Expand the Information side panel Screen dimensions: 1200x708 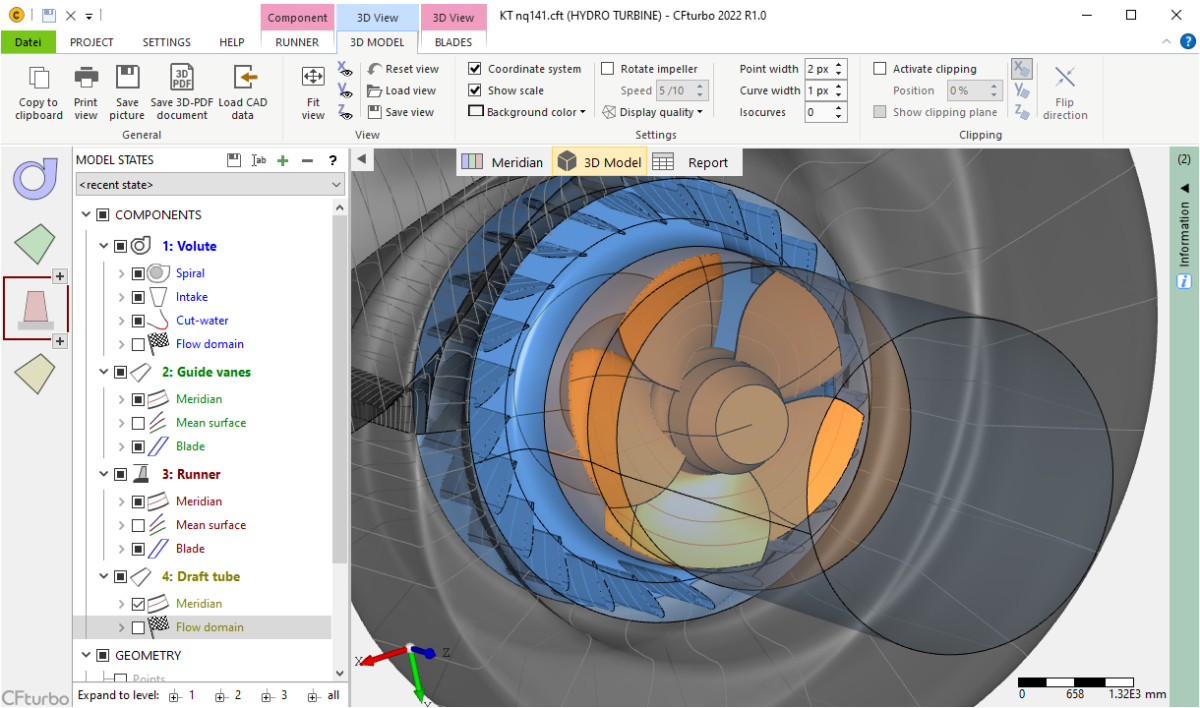[x=1184, y=187]
